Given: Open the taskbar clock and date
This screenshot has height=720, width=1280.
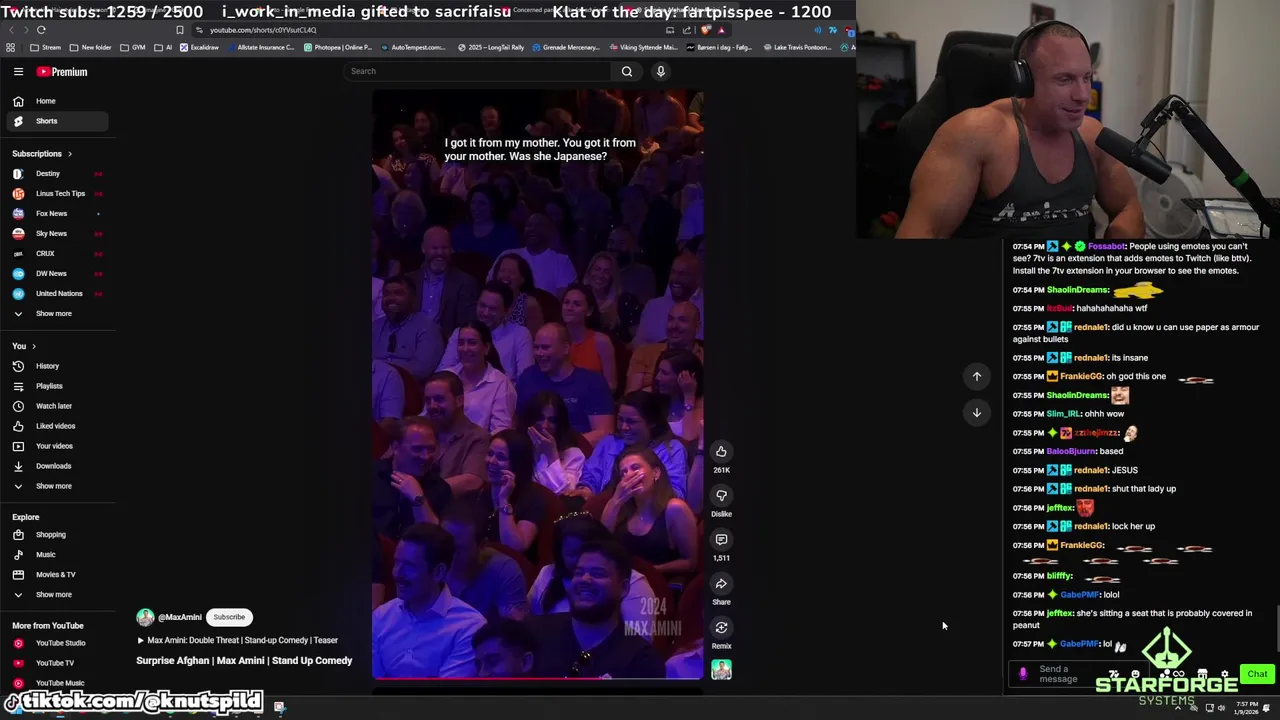Looking at the screenshot, I should point(1248,708).
